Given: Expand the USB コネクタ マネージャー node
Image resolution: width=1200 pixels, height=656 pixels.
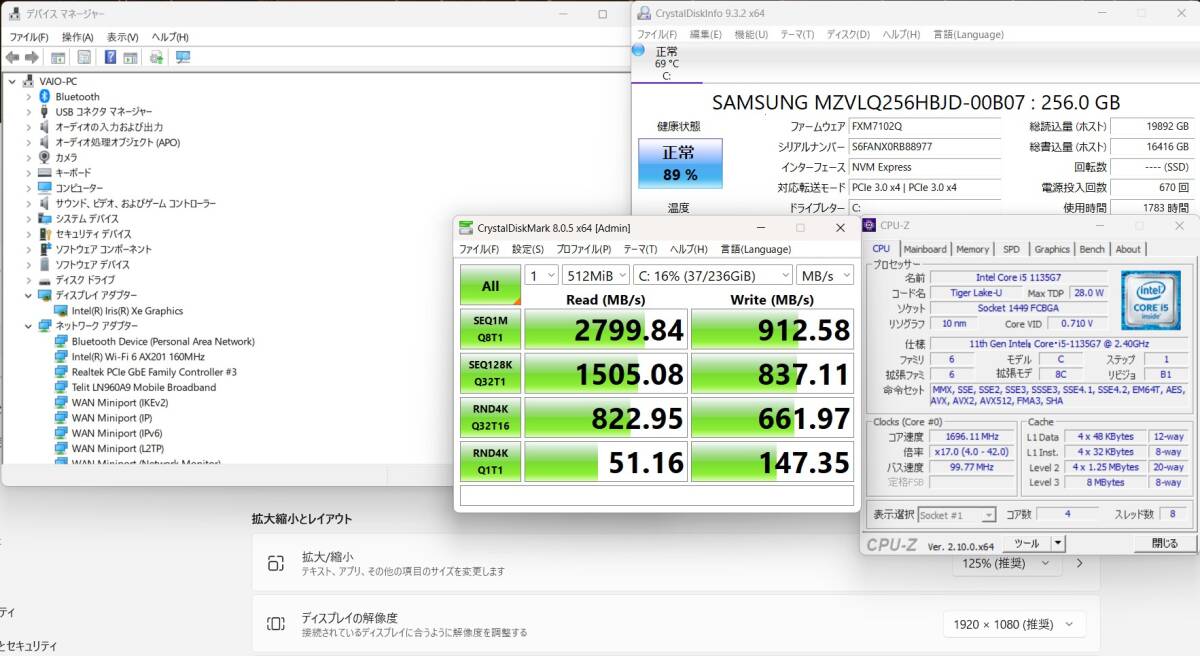Looking at the screenshot, I should coord(28,112).
